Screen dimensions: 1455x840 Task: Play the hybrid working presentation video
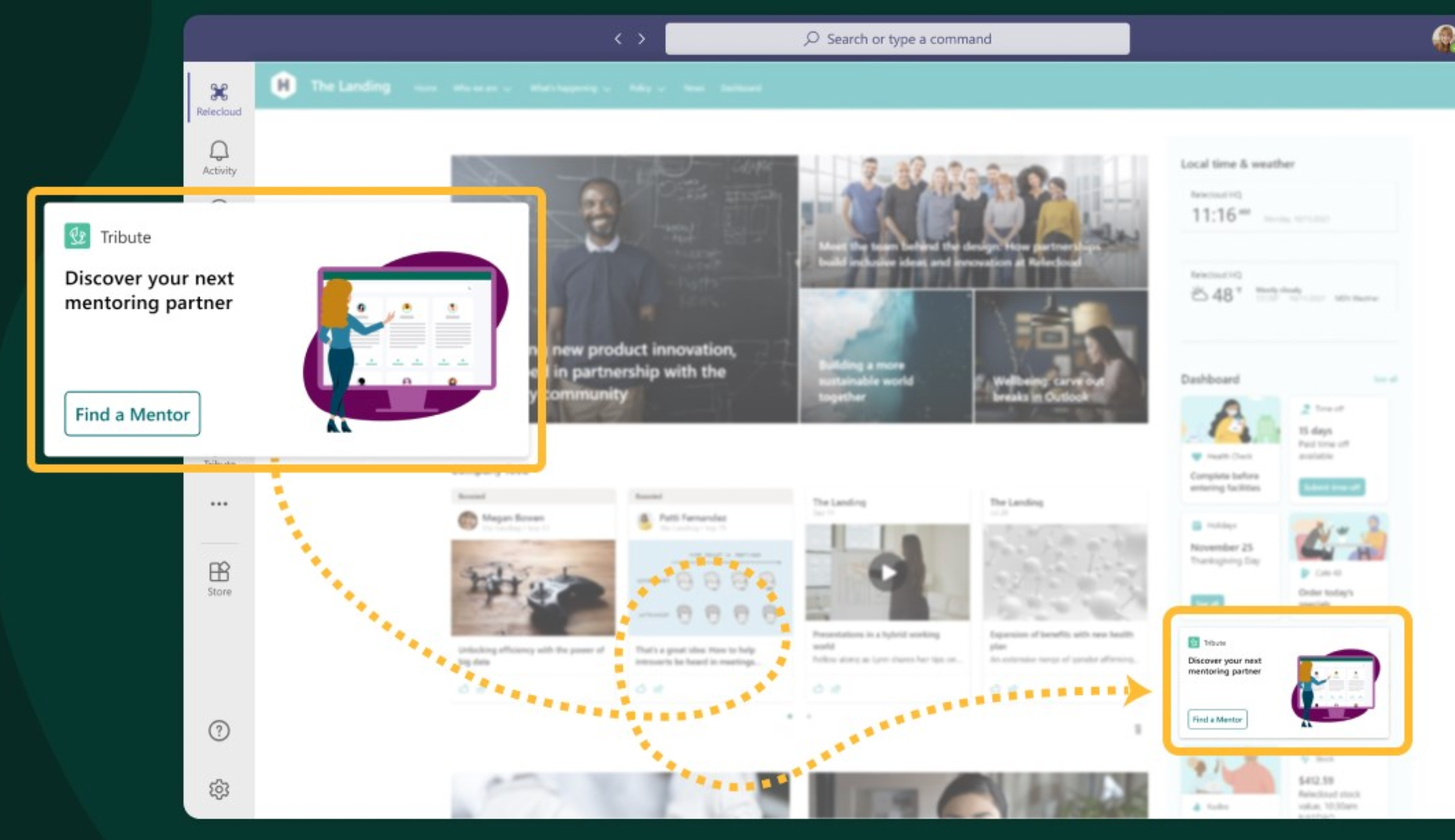887,572
